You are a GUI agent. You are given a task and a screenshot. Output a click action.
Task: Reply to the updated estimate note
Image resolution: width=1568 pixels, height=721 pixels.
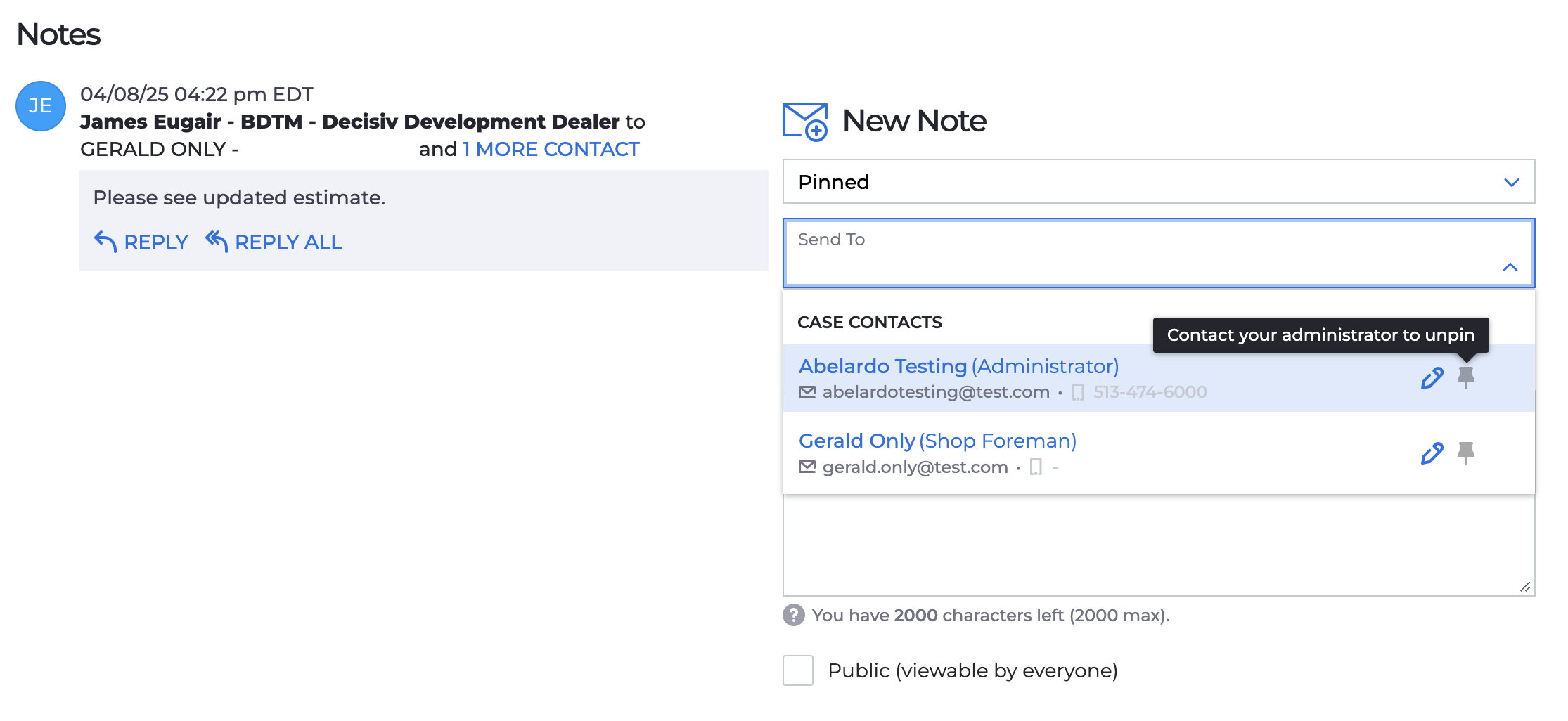pos(141,242)
